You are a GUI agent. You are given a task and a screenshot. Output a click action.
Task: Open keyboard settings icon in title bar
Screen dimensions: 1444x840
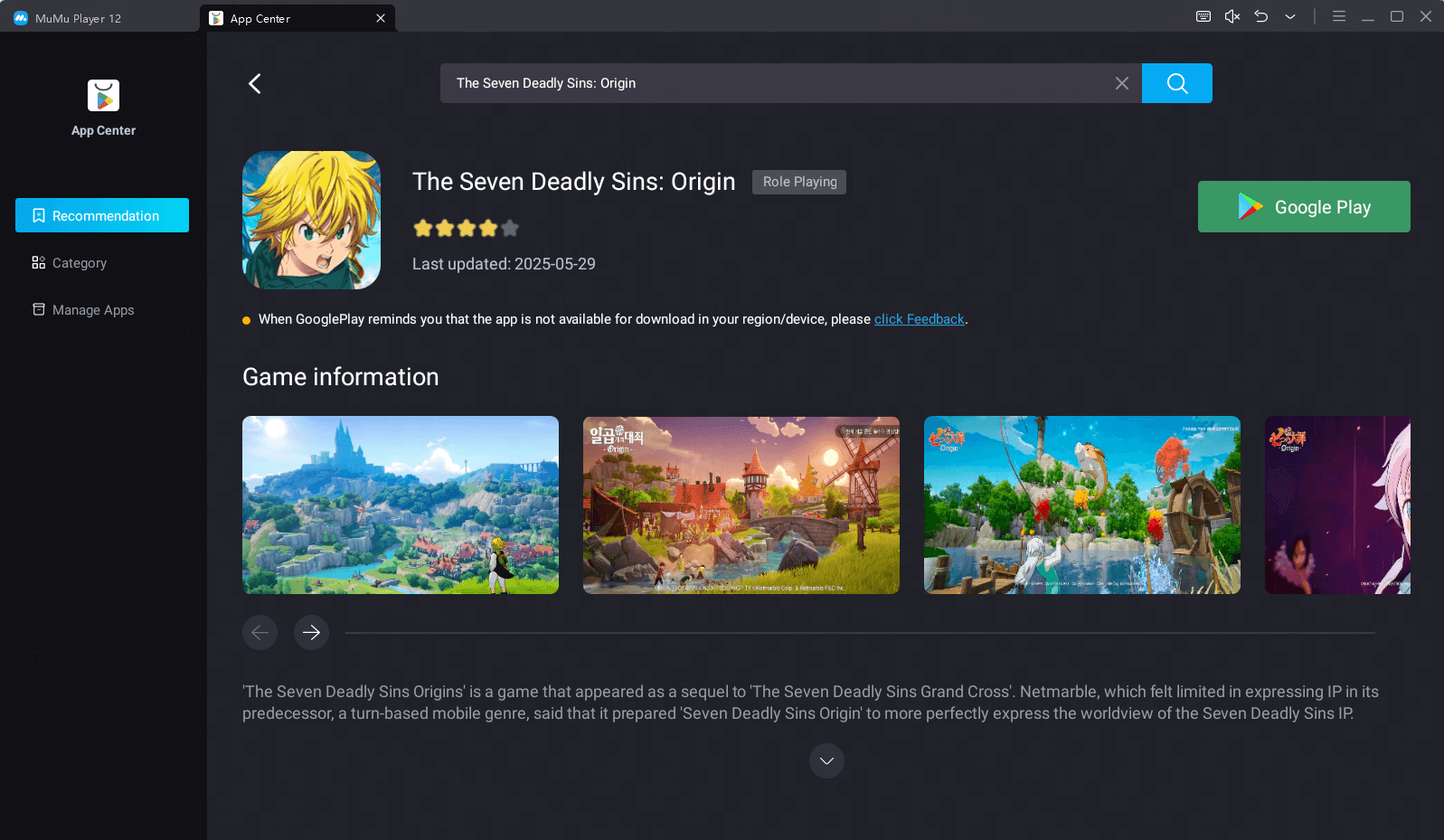tap(1203, 16)
